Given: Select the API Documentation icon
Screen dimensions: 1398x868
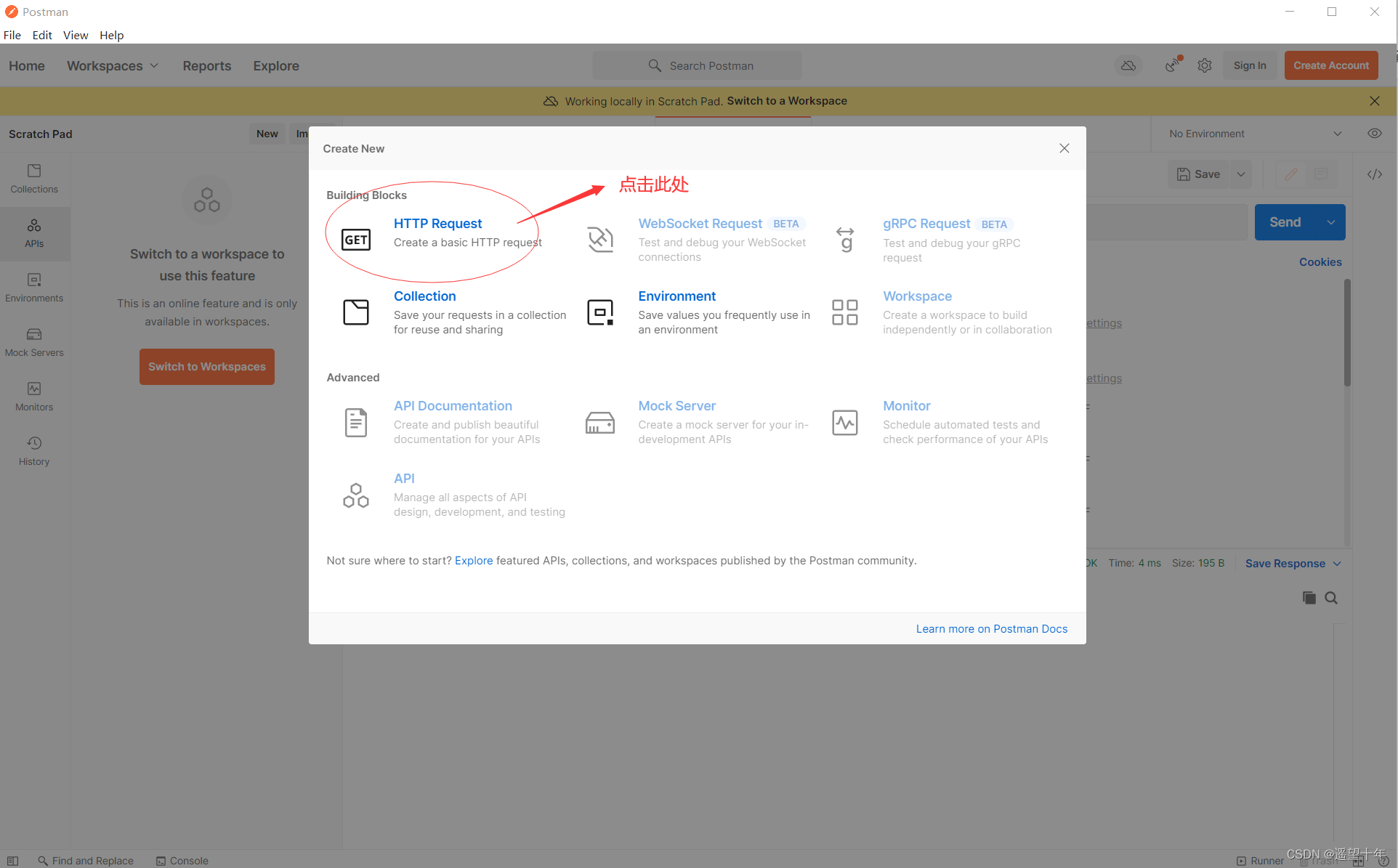Looking at the screenshot, I should click(355, 423).
